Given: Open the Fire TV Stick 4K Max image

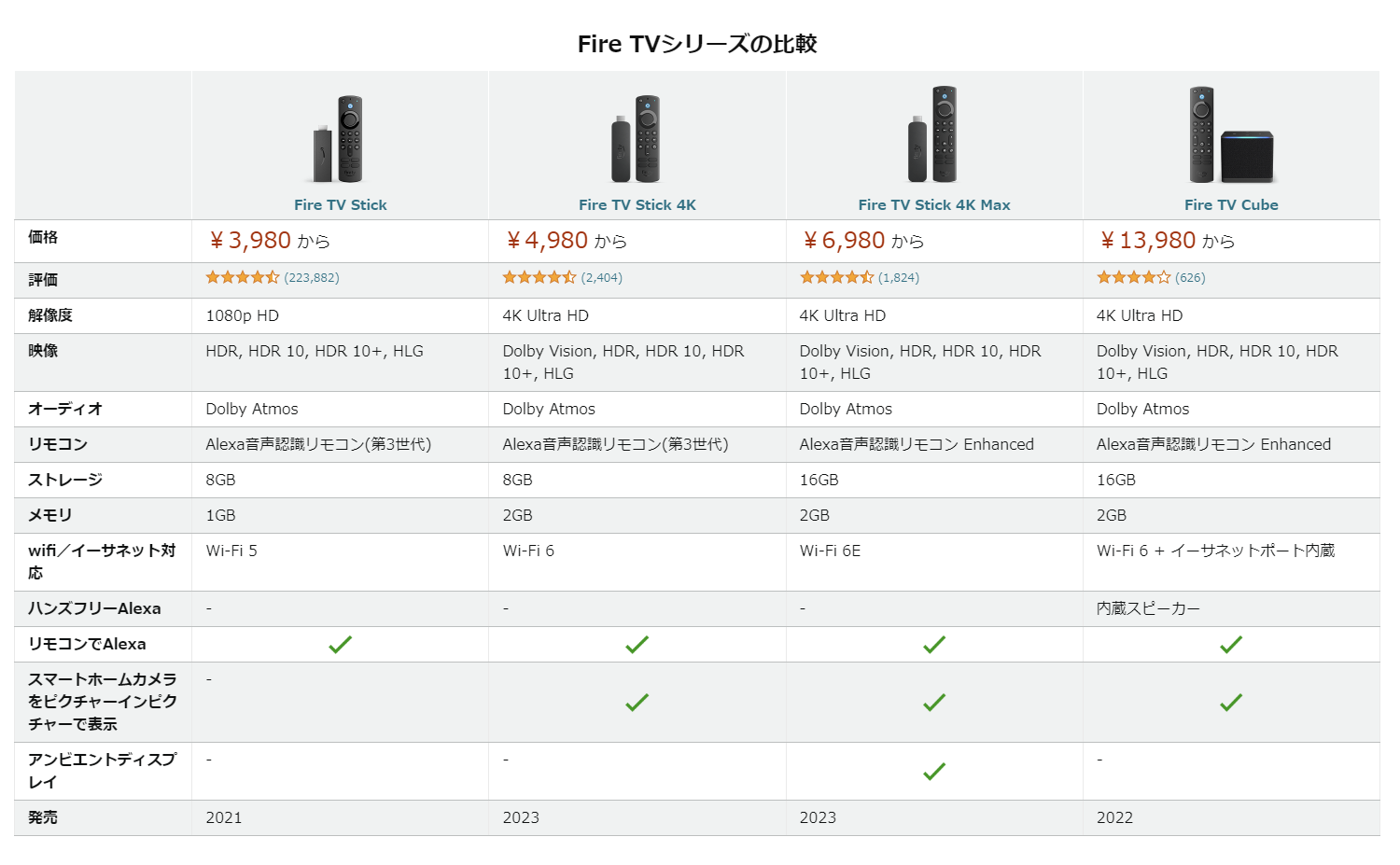Looking at the screenshot, I should click(933, 134).
